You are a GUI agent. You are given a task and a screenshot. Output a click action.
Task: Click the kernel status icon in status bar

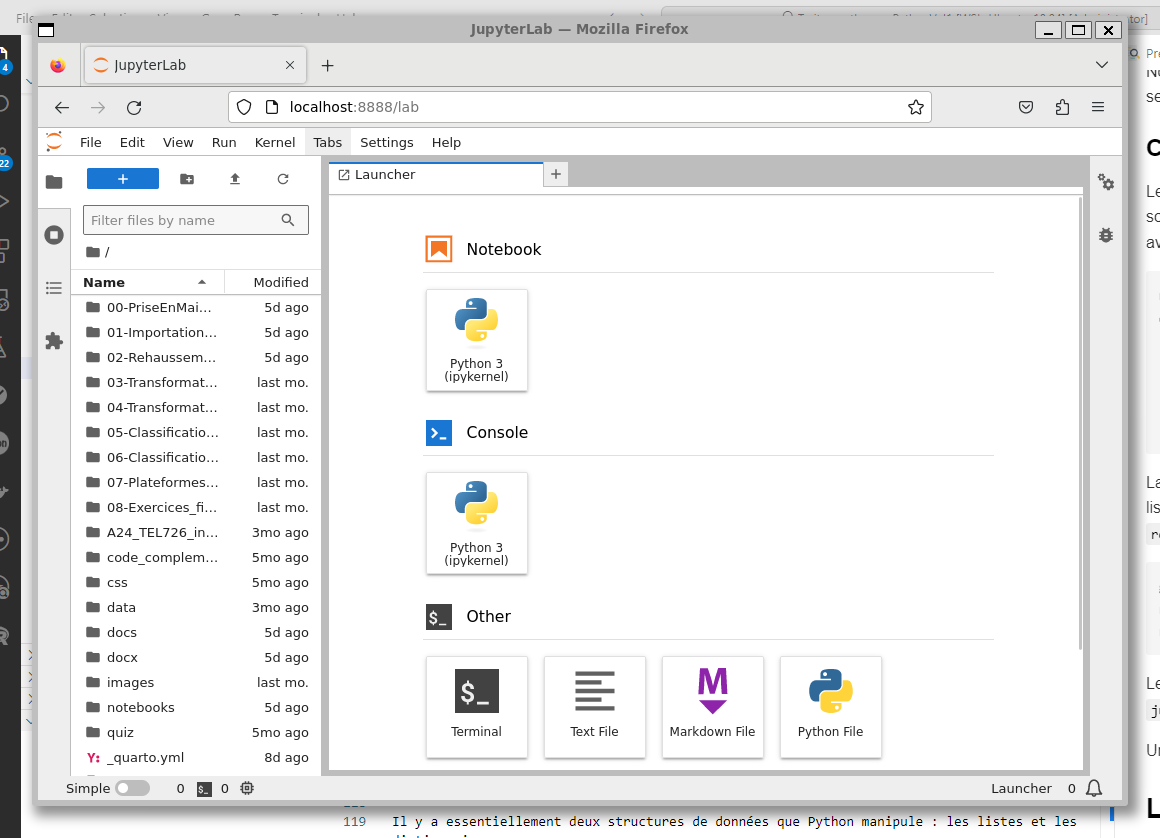coord(247,788)
